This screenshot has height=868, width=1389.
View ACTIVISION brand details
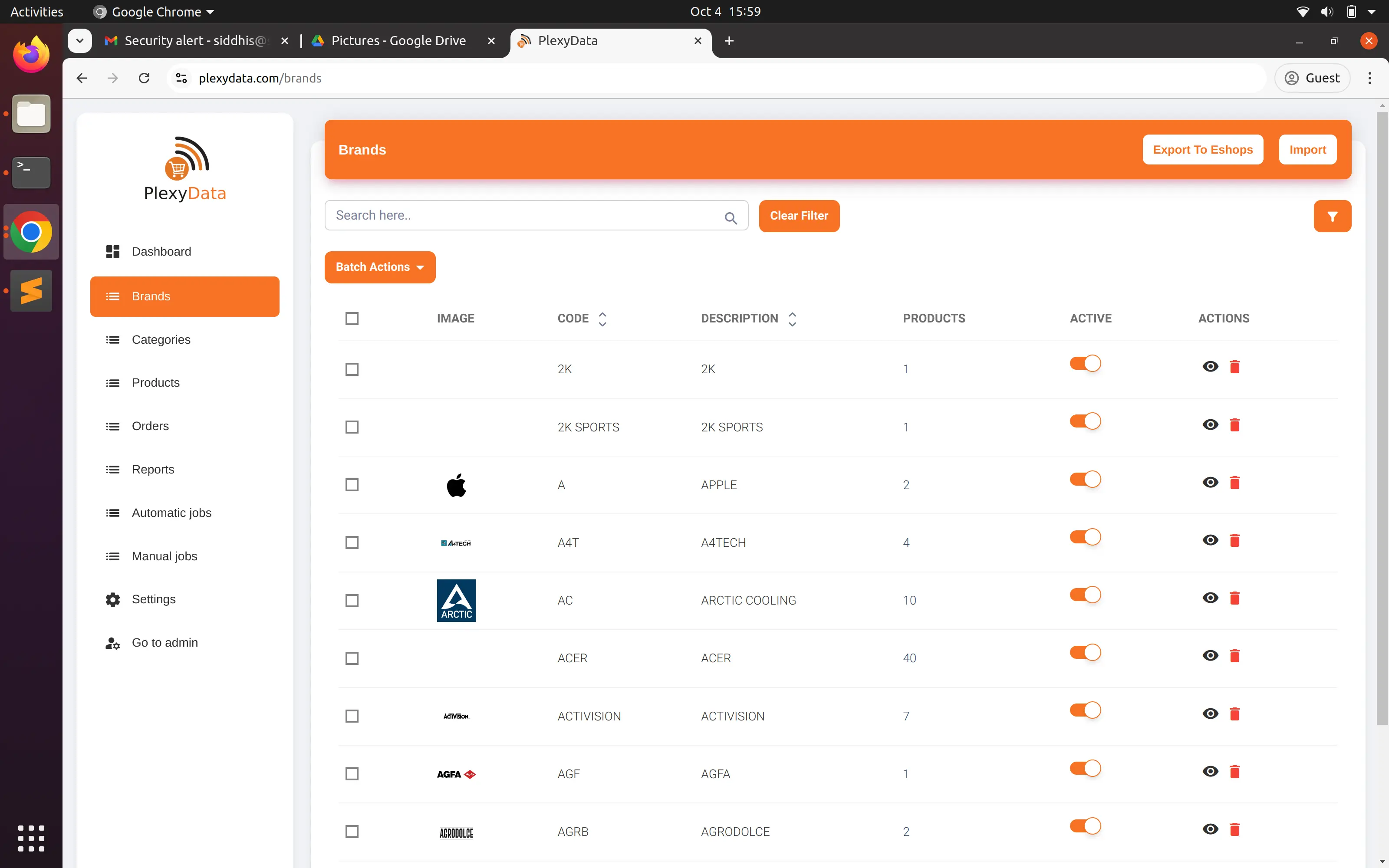click(x=1210, y=713)
